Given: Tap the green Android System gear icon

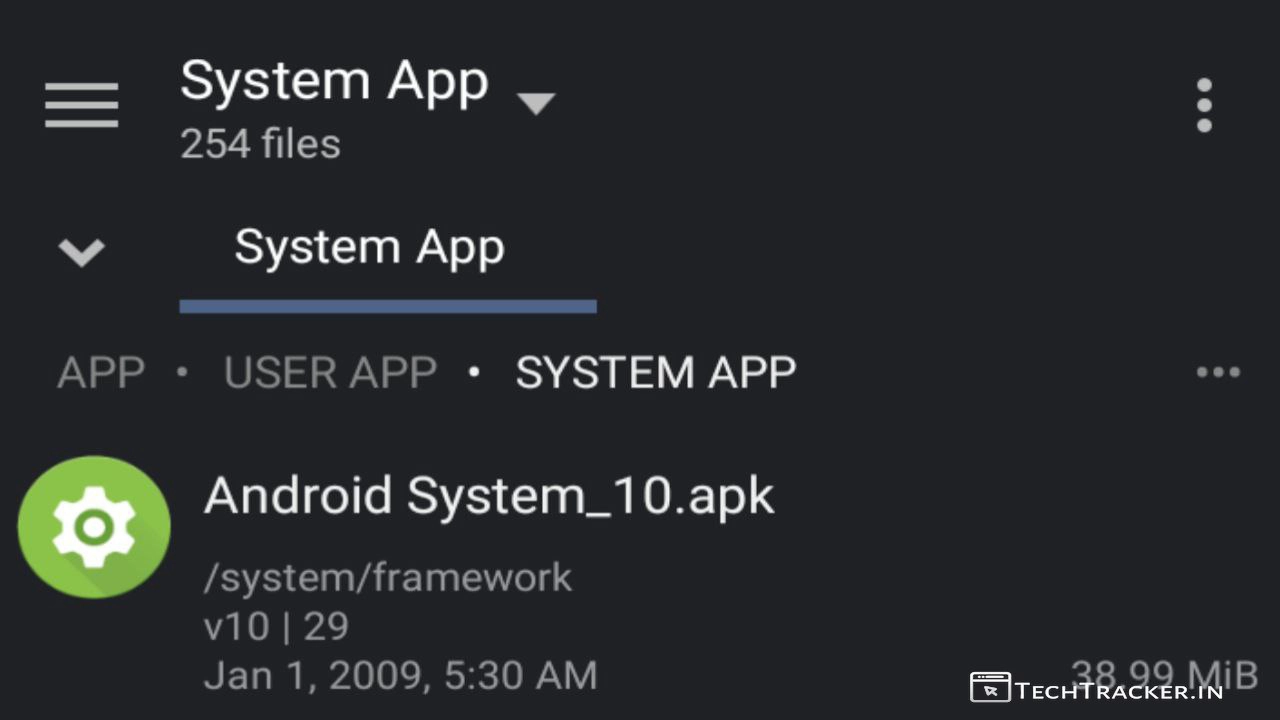Looking at the screenshot, I should (x=94, y=527).
